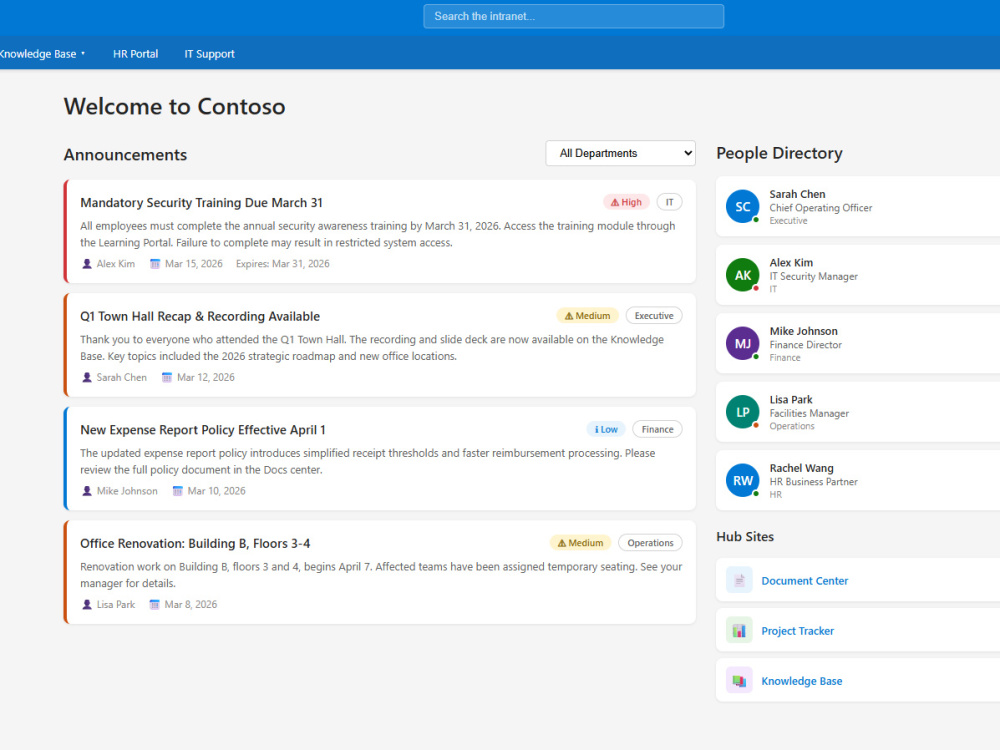This screenshot has width=1000, height=750.
Task: Click the IT Security Manager title text
Action: [x=814, y=276]
